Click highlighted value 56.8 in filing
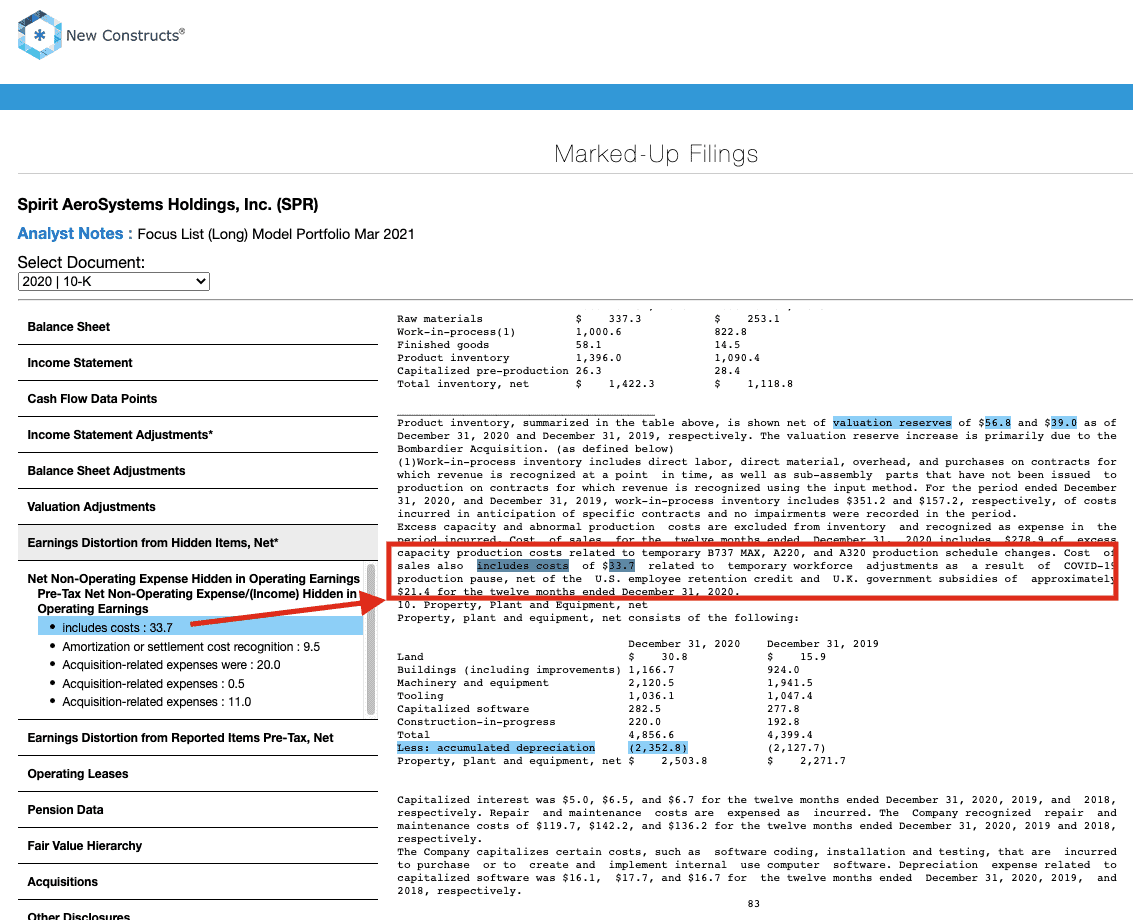The height and width of the screenshot is (920, 1133). pos(998,423)
